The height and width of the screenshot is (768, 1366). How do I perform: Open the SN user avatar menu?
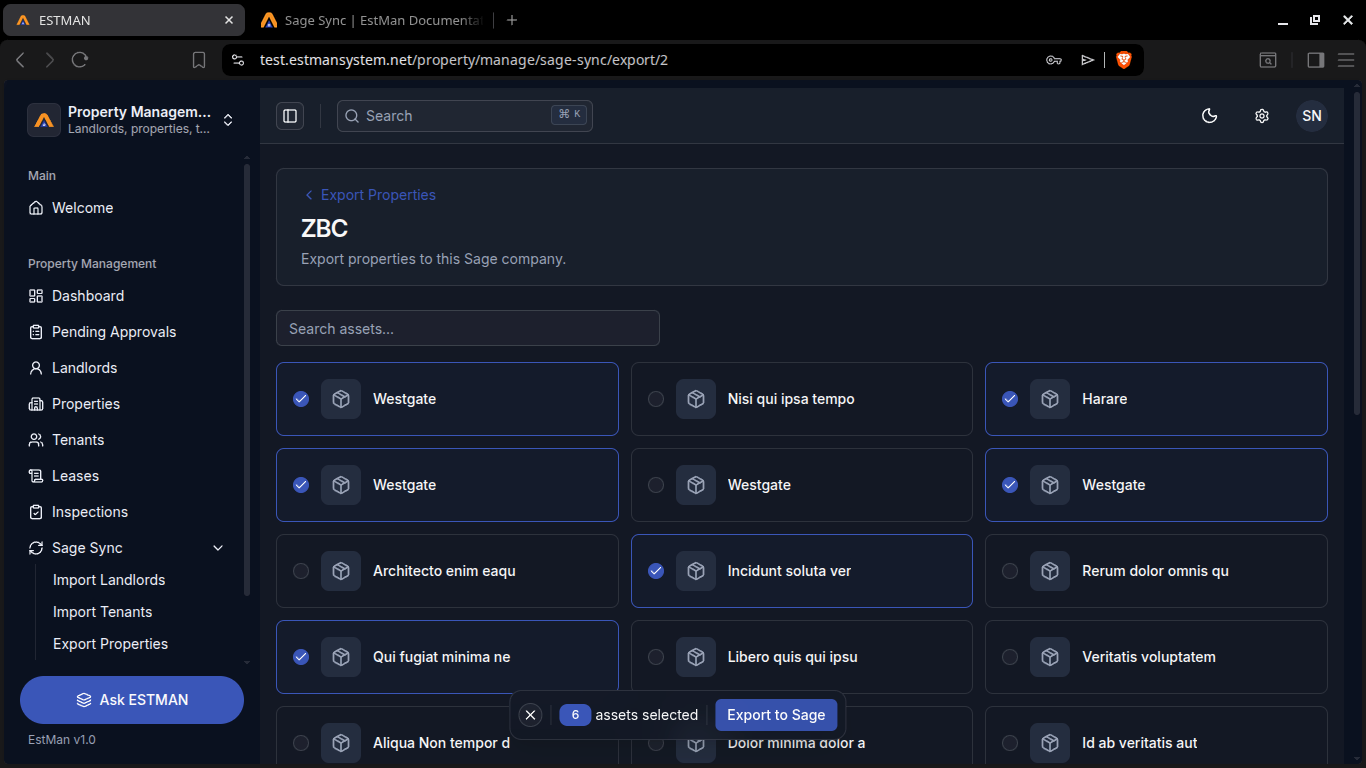(x=1312, y=116)
